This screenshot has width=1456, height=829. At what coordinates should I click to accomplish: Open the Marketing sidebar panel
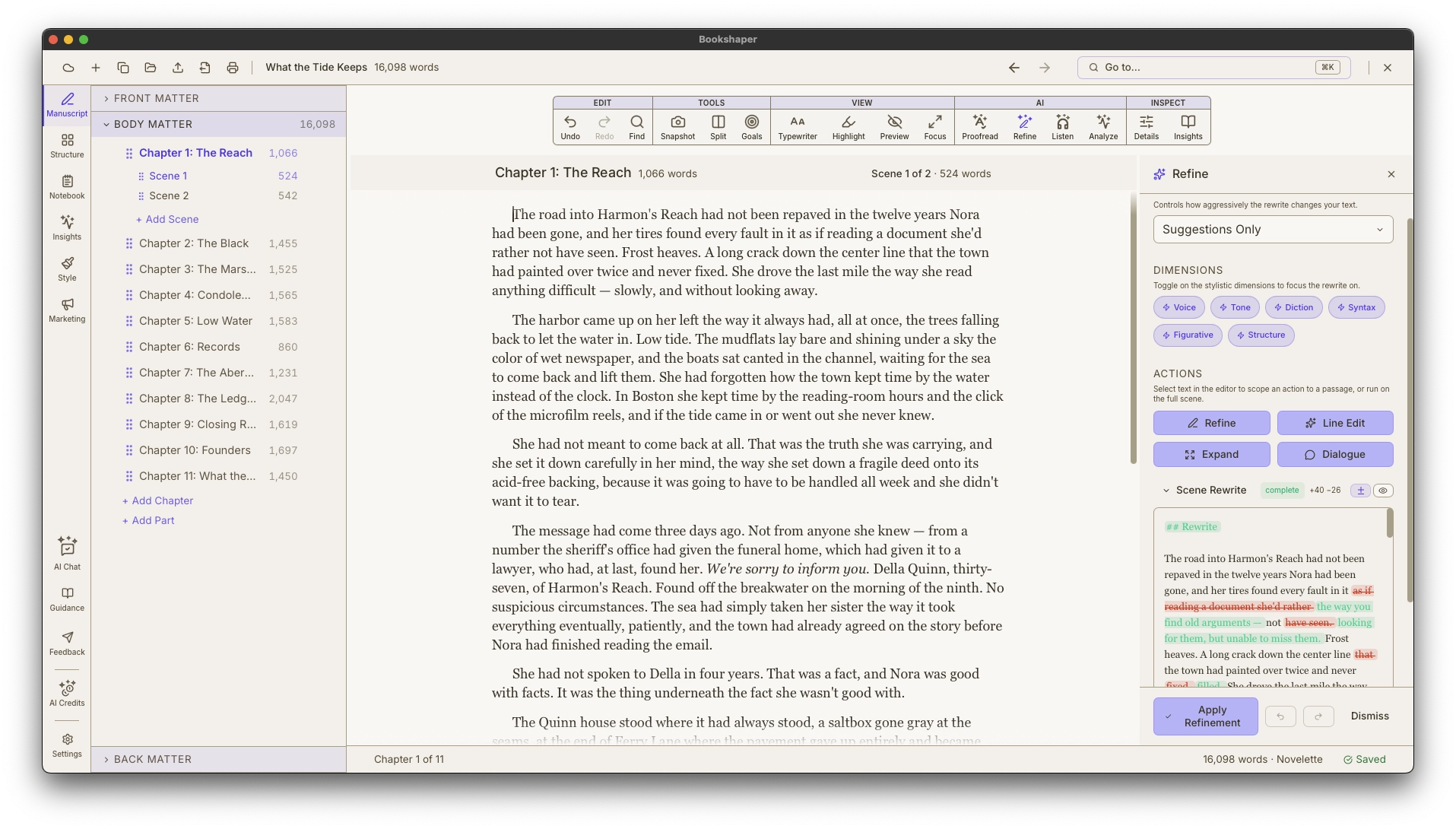[67, 310]
